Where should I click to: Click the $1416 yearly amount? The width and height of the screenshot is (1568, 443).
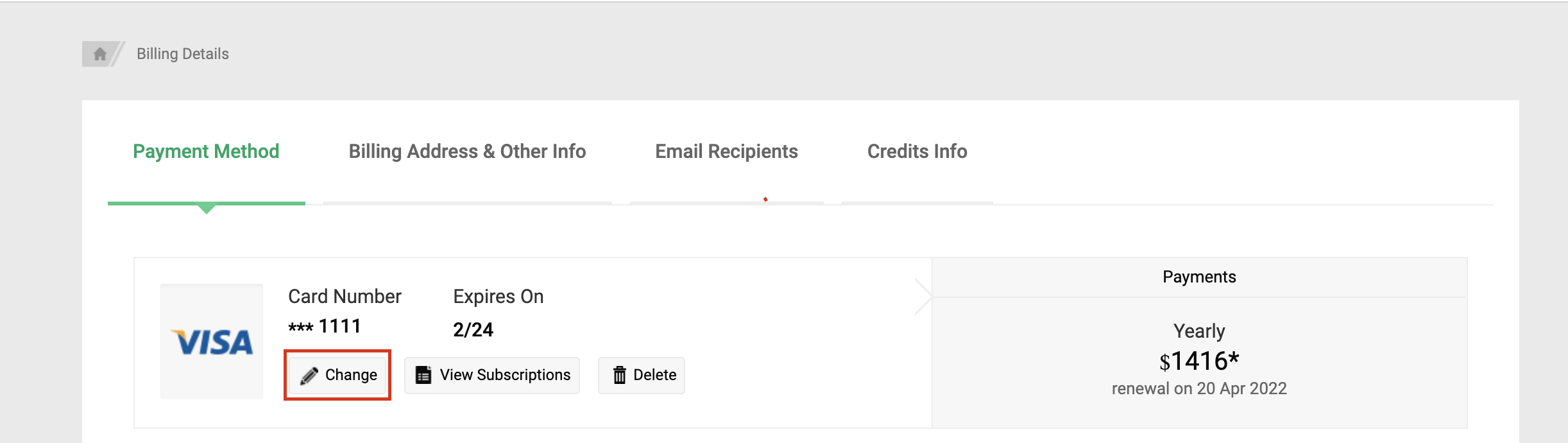click(1199, 361)
